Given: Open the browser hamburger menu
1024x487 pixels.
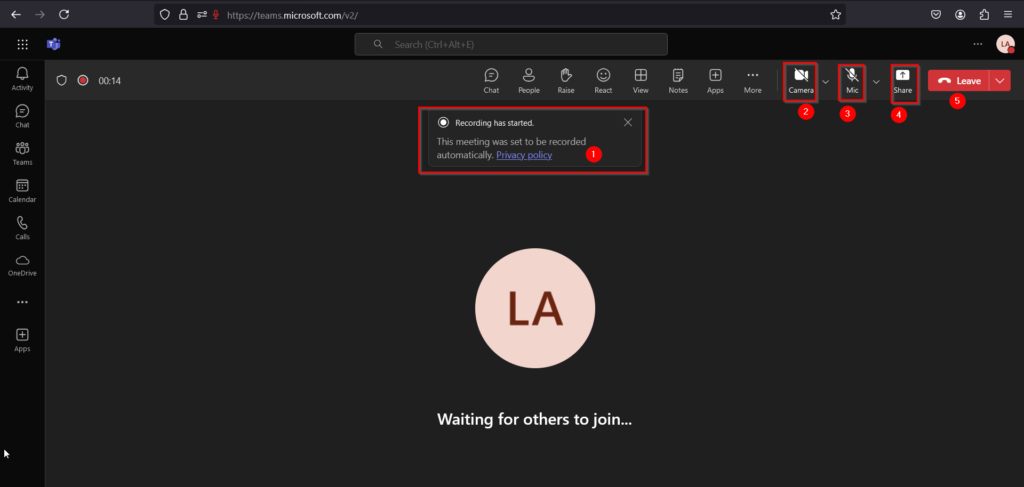Looking at the screenshot, I should [x=1008, y=14].
